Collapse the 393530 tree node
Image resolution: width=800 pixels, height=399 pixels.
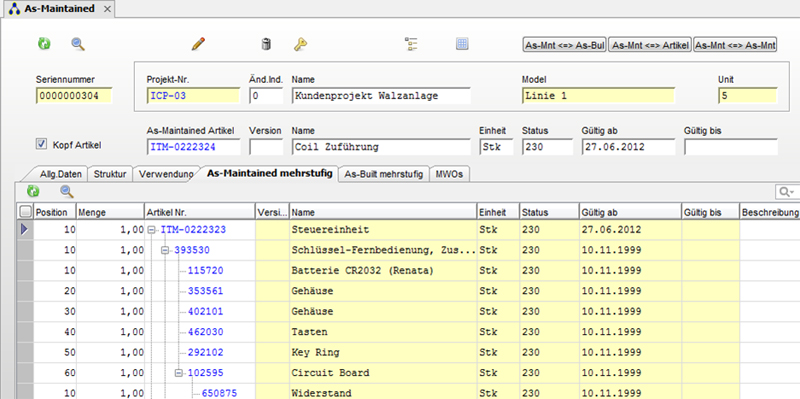click(165, 251)
